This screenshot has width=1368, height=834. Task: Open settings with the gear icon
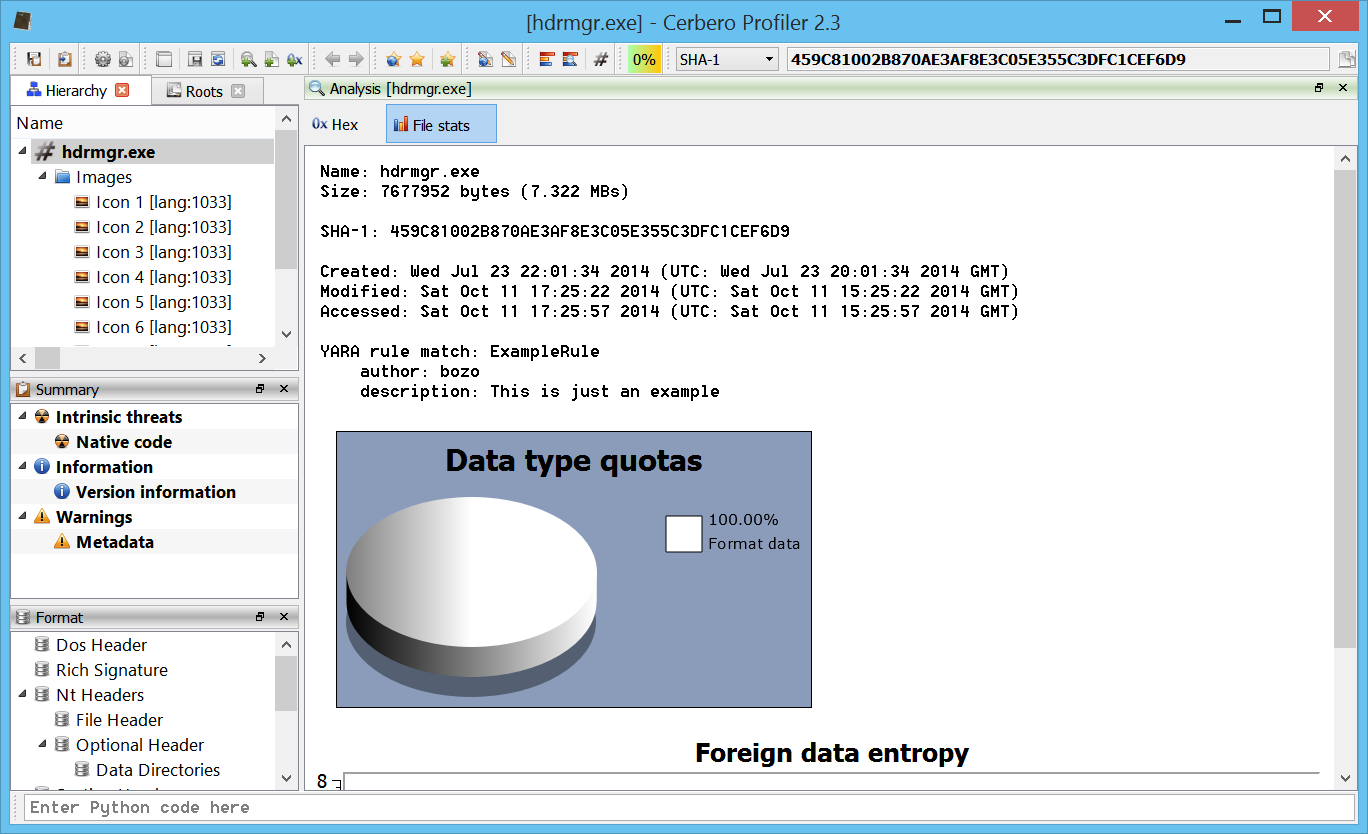point(102,59)
